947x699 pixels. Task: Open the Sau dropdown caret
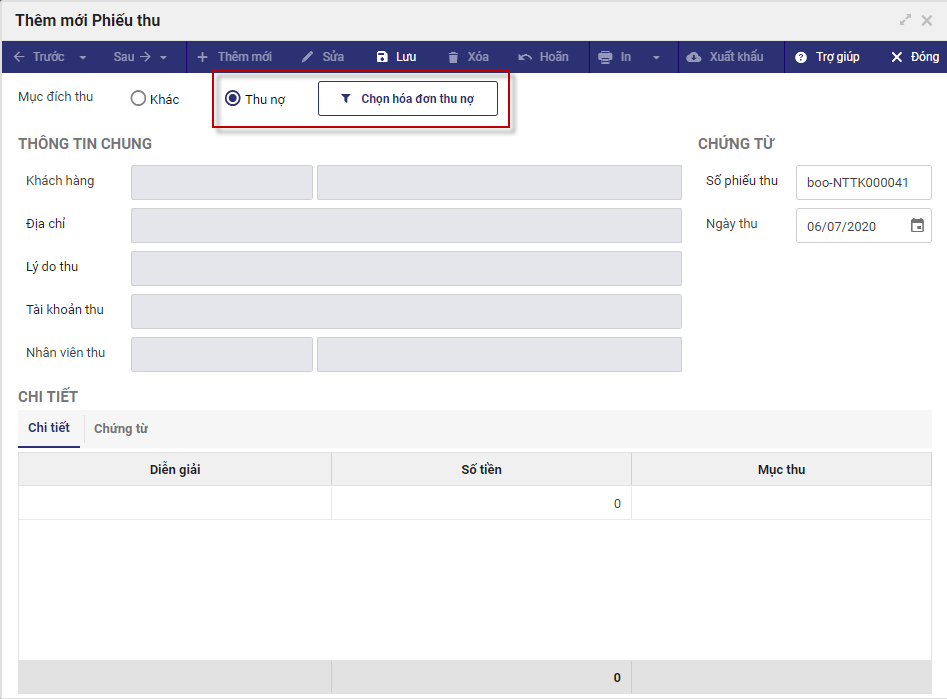tap(163, 57)
